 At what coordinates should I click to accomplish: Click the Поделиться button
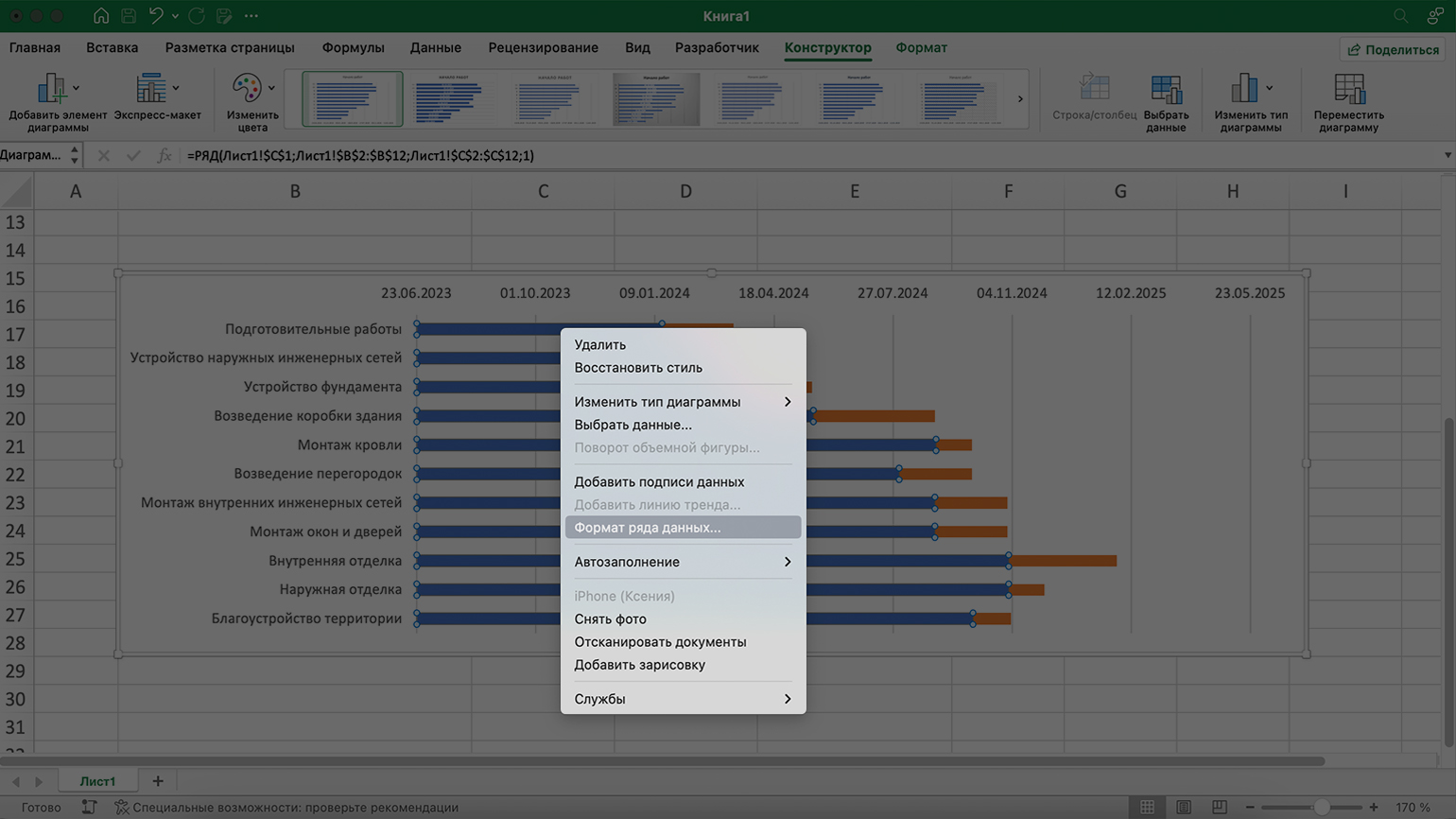coord(1393,49)
